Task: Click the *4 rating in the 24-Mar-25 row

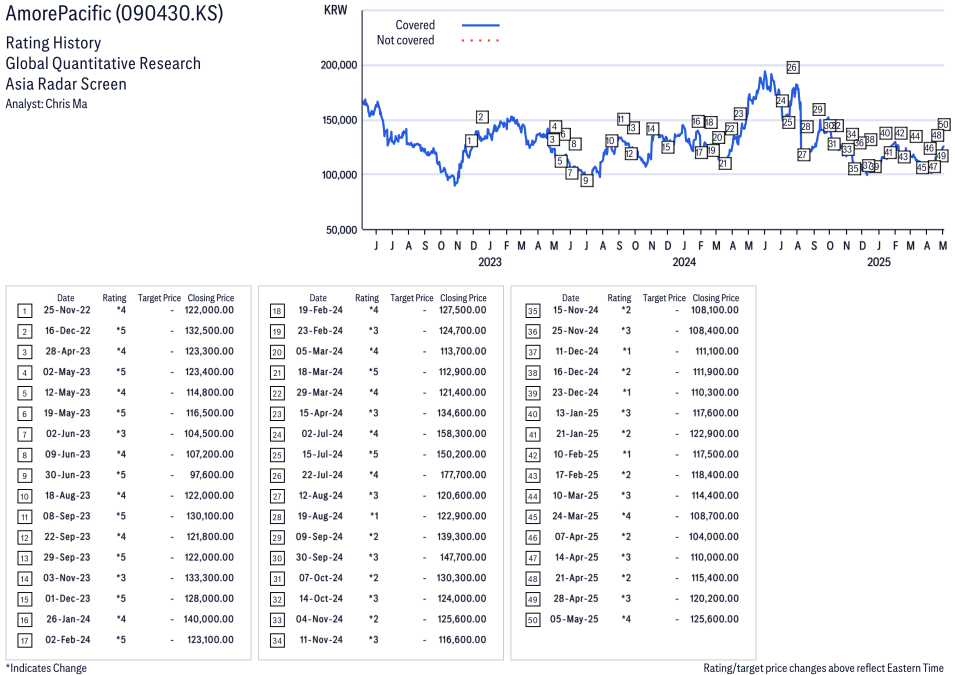Action: [626, 517]
